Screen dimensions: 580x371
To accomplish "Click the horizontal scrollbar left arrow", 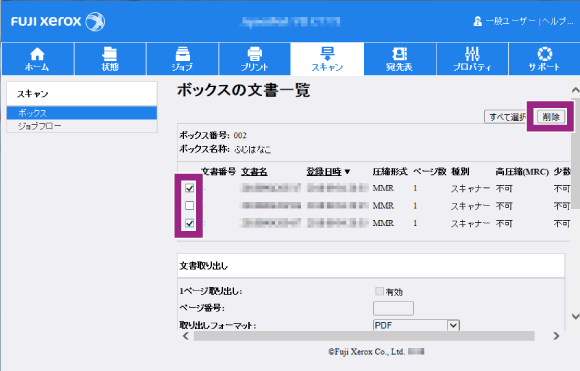I will coord(186,336).
